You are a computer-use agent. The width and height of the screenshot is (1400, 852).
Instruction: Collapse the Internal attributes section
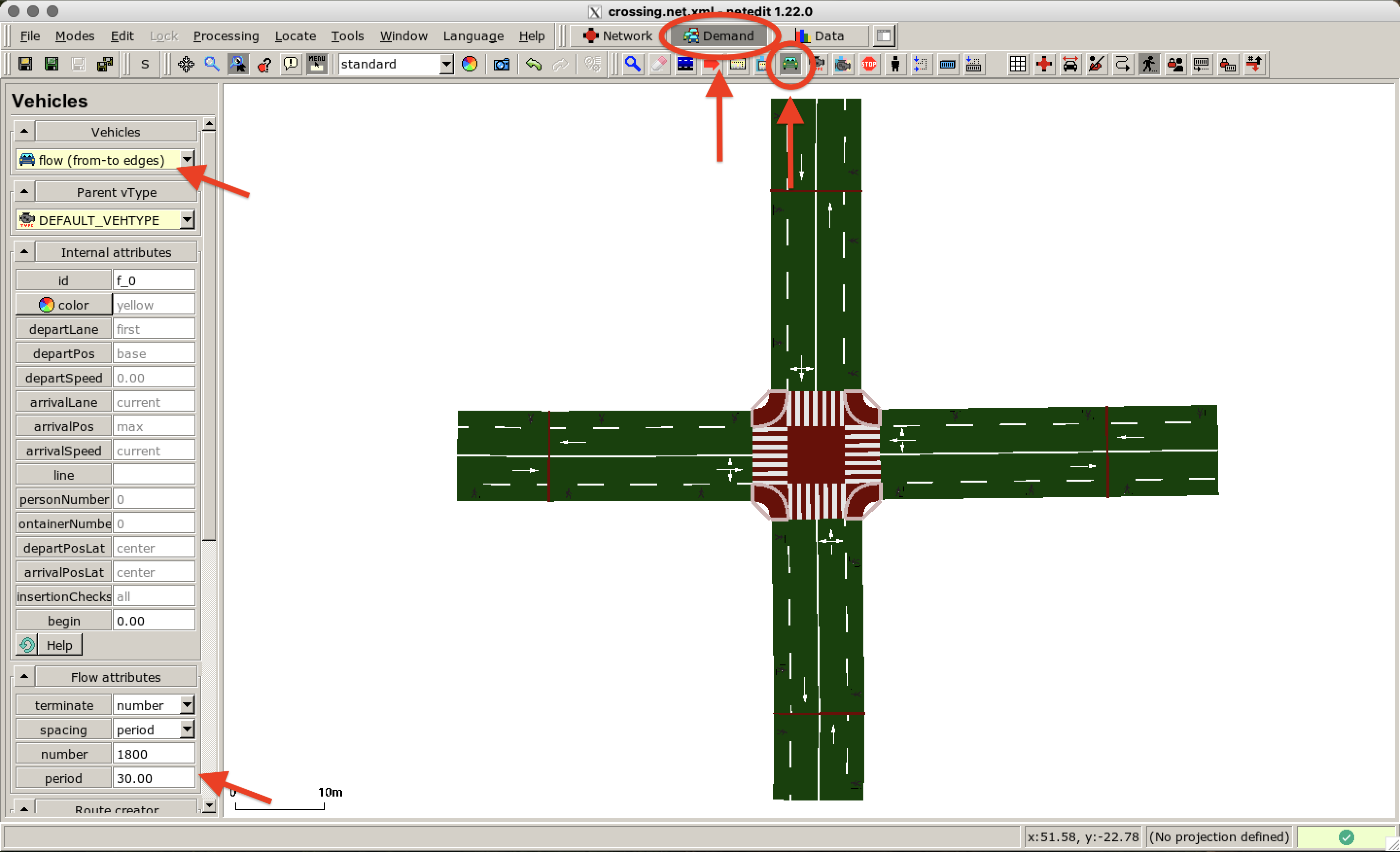[24, 252]
